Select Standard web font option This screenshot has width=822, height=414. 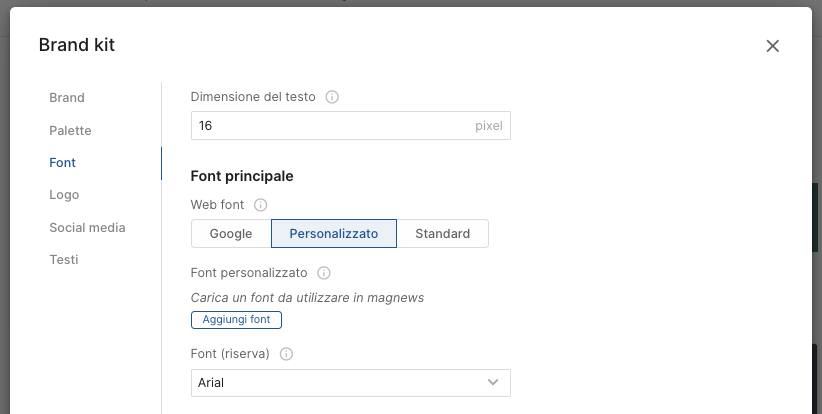point(442,234)
